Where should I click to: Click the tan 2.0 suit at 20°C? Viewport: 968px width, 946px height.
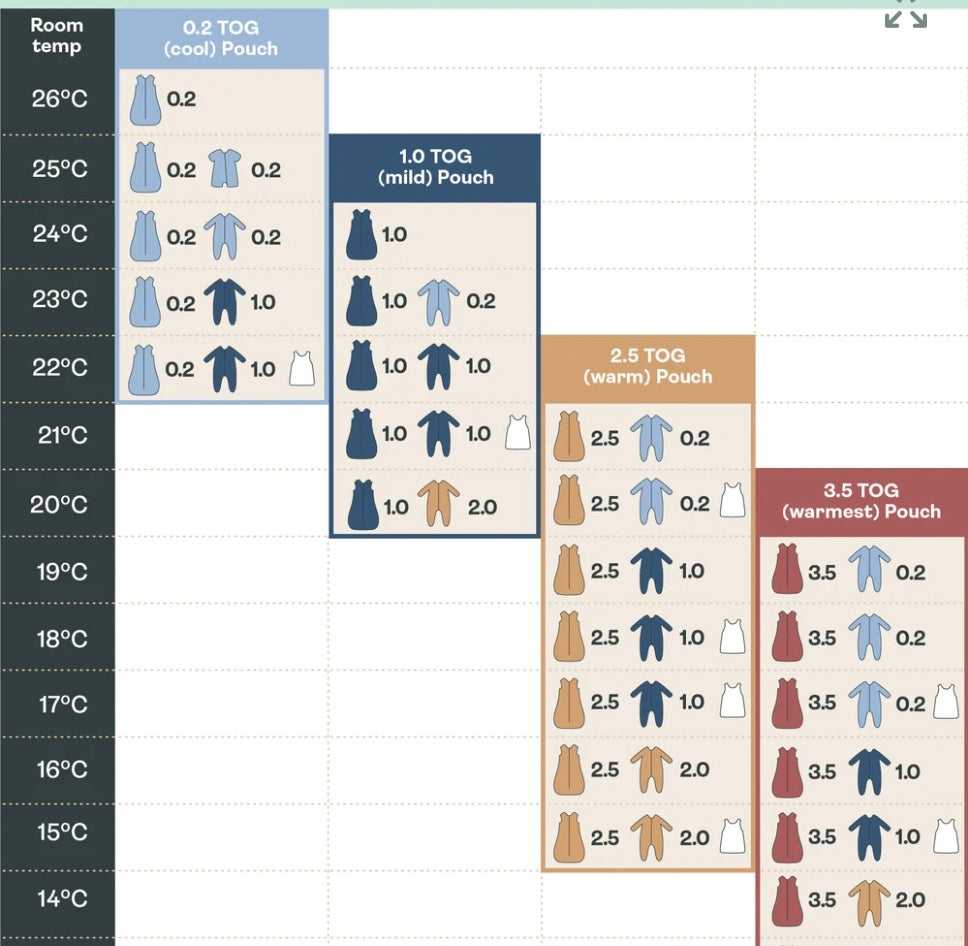pyautogui.click(x=438, y=506)
